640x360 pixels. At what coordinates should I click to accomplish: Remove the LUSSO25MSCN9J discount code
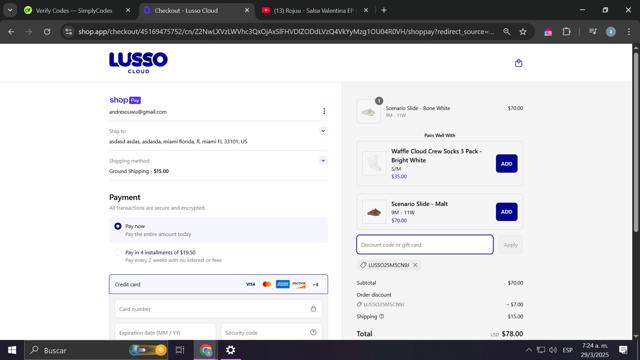[415, 265]
